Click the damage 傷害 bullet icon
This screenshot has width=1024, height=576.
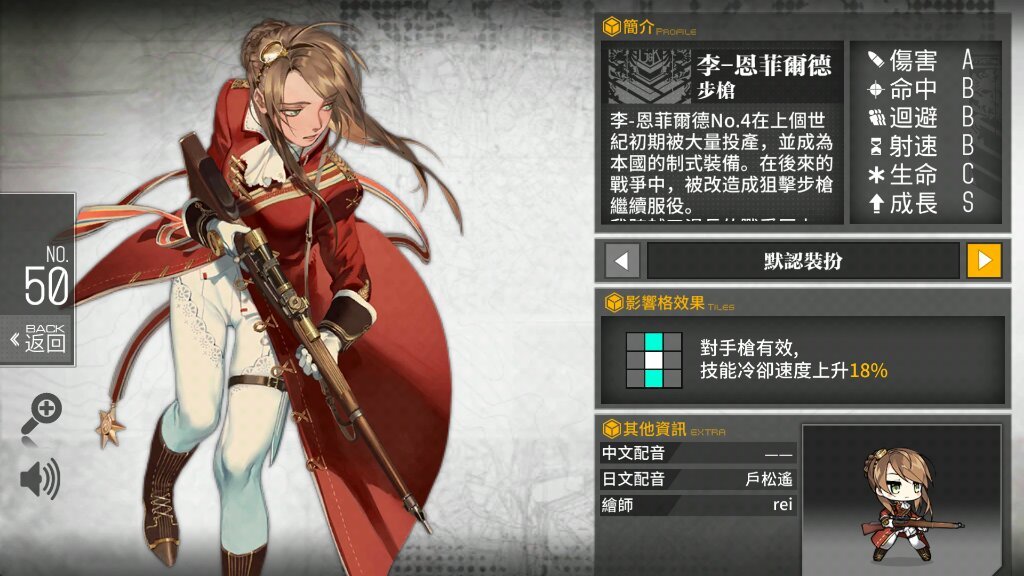(x=876, y=60)
